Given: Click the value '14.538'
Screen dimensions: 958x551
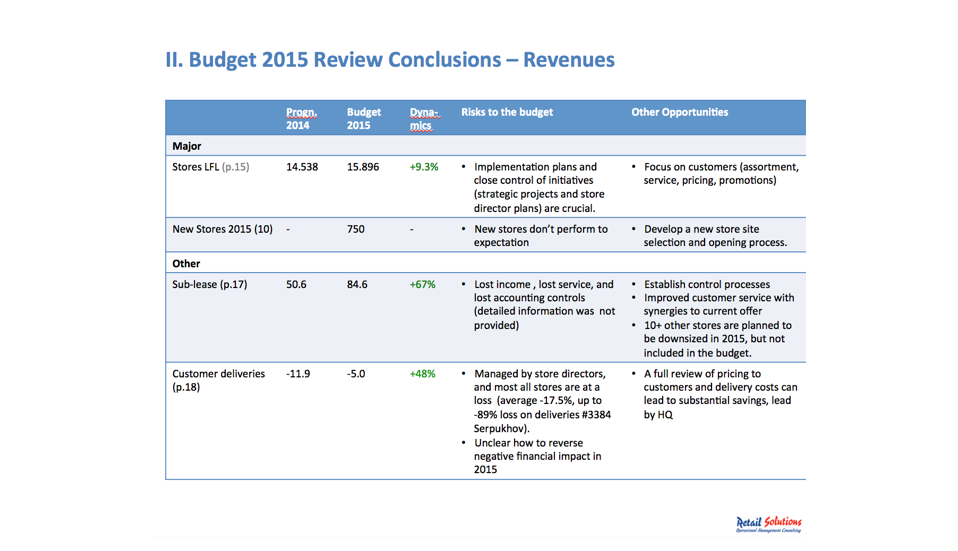Looking at the screenshot, I should click(x=302, y=167).
